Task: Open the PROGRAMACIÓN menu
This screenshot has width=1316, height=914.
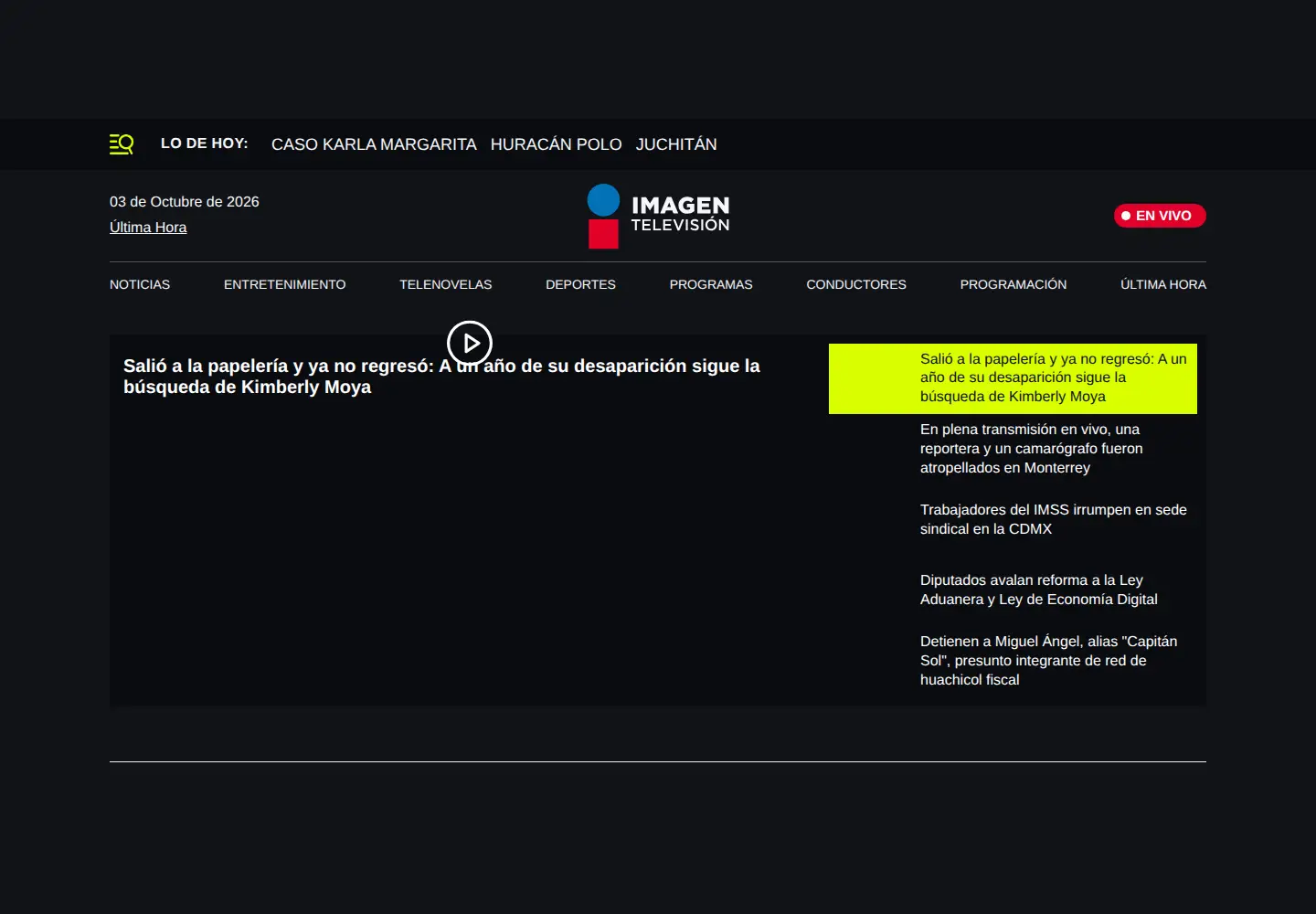Action: click(x=1014, y=284)
